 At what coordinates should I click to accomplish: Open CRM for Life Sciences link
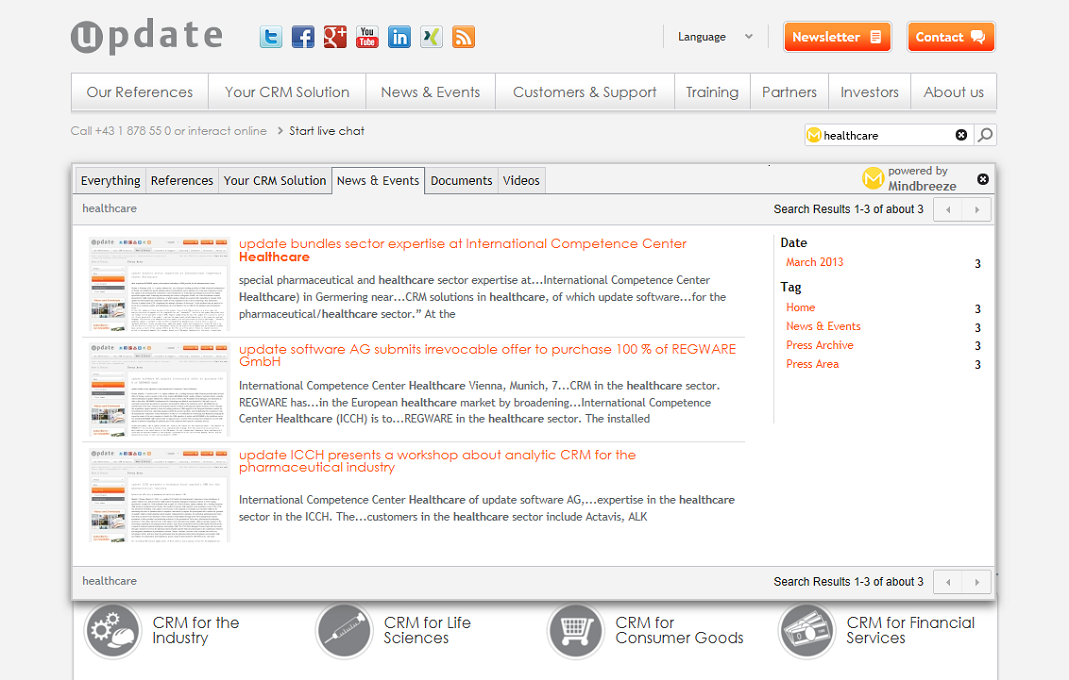[x=427, y=630]
